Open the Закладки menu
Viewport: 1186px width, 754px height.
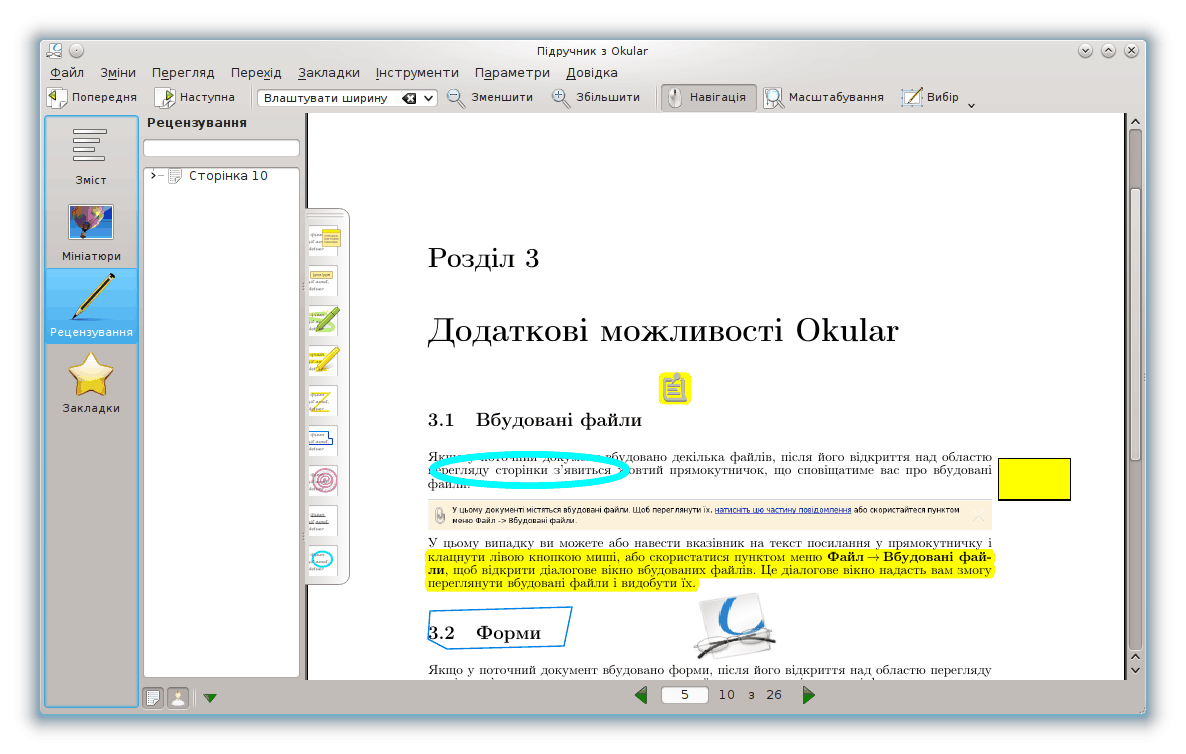(x=328, y=73)
